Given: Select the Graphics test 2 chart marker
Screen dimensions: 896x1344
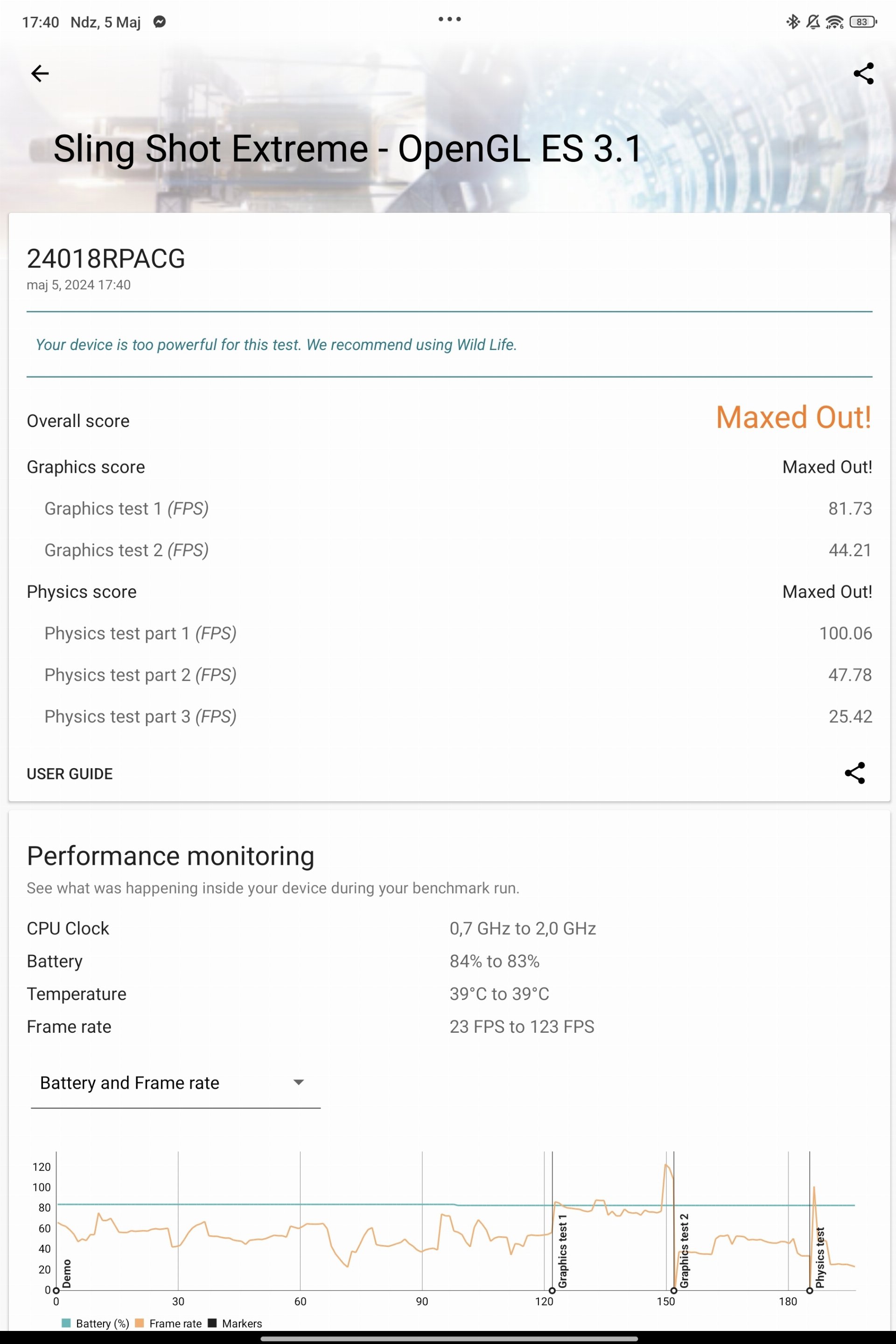Looking at the screenshot, I should [674, 1290].
